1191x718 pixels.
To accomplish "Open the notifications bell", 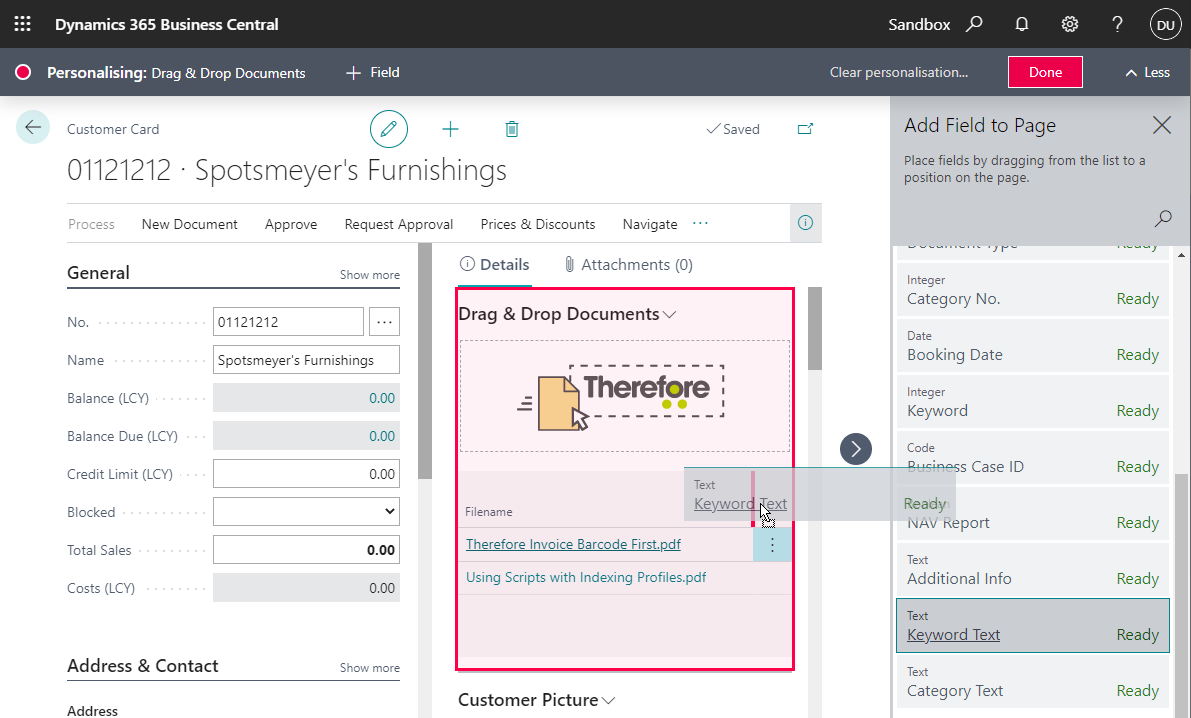I will click(1022, 24).
